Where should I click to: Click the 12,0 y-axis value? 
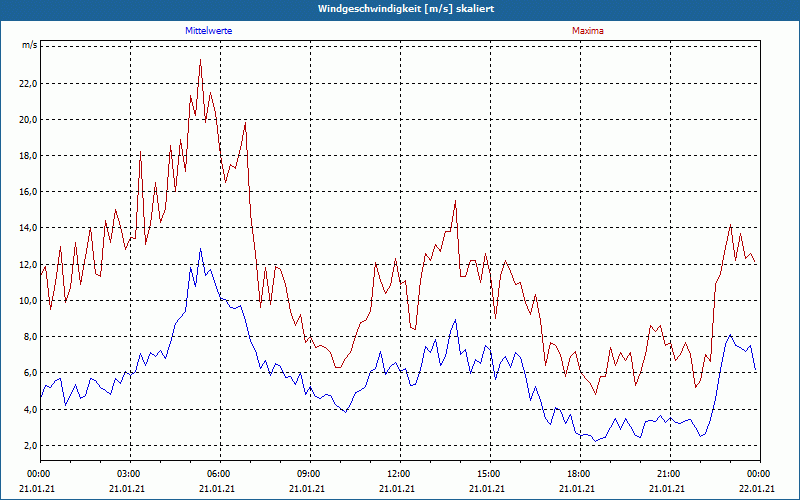pyautogui.click(x=29, y=264)
